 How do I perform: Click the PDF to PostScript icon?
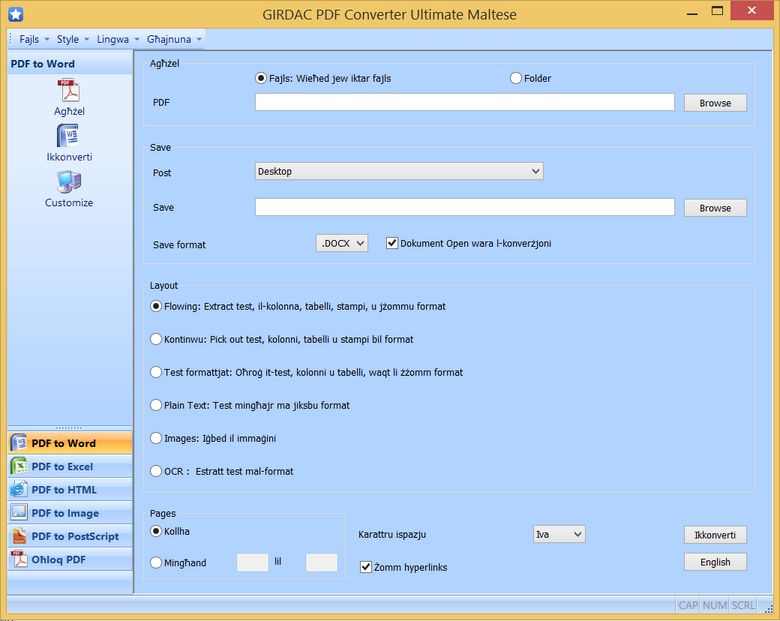(18, 536)
